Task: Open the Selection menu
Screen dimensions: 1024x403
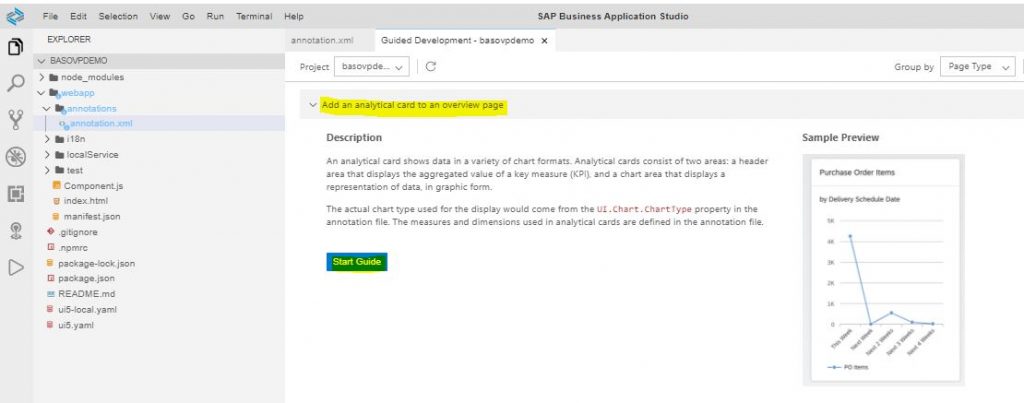Action: 118,16
